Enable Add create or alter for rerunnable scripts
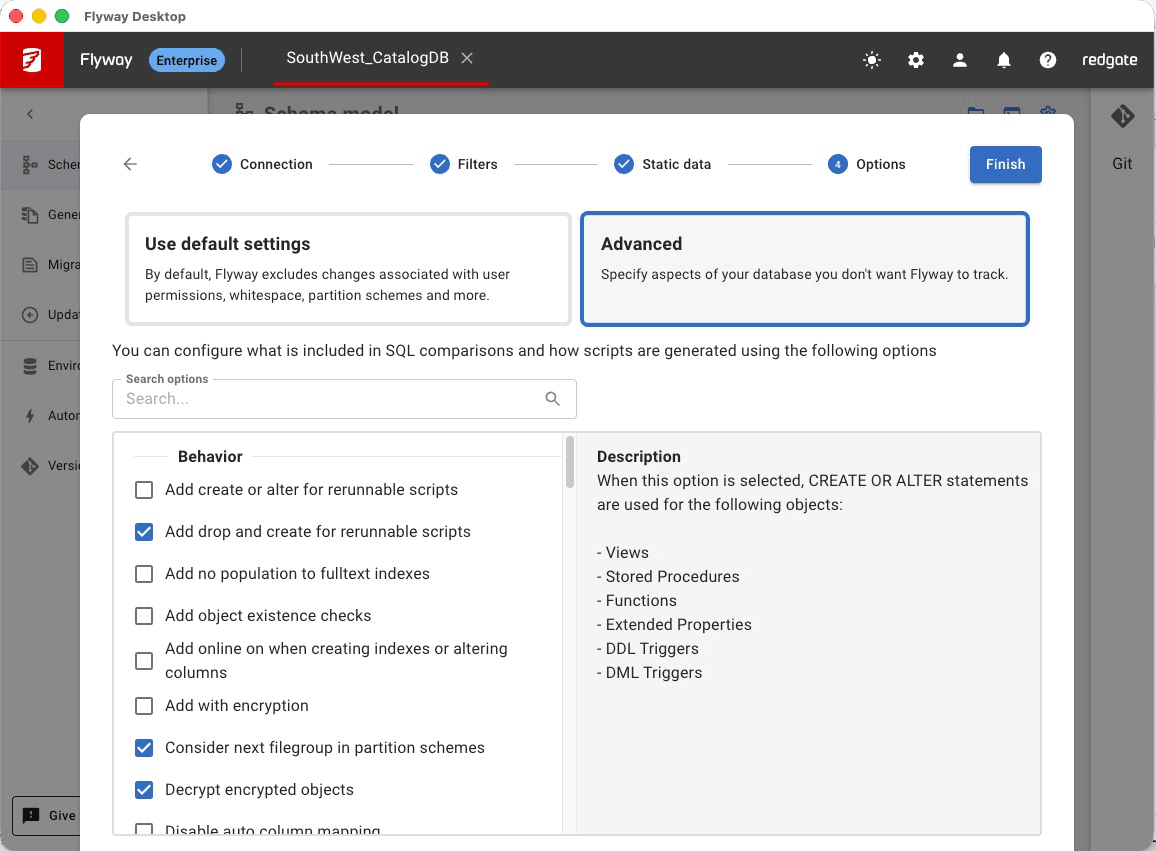Image resolution: width=1156 pixels, height=851 pixels. point(144,490)
